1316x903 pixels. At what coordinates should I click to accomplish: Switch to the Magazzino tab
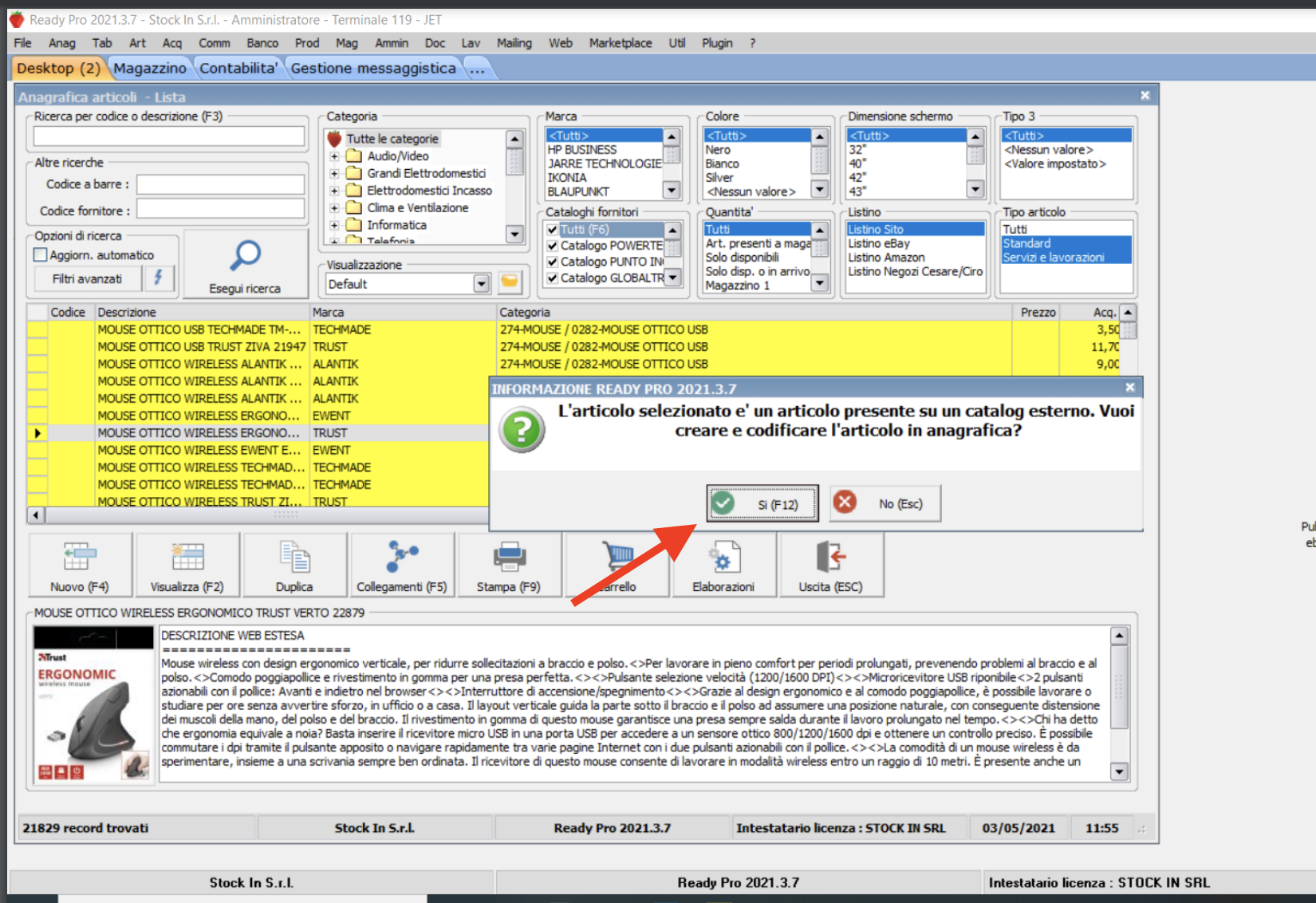[x=150, y=69]
